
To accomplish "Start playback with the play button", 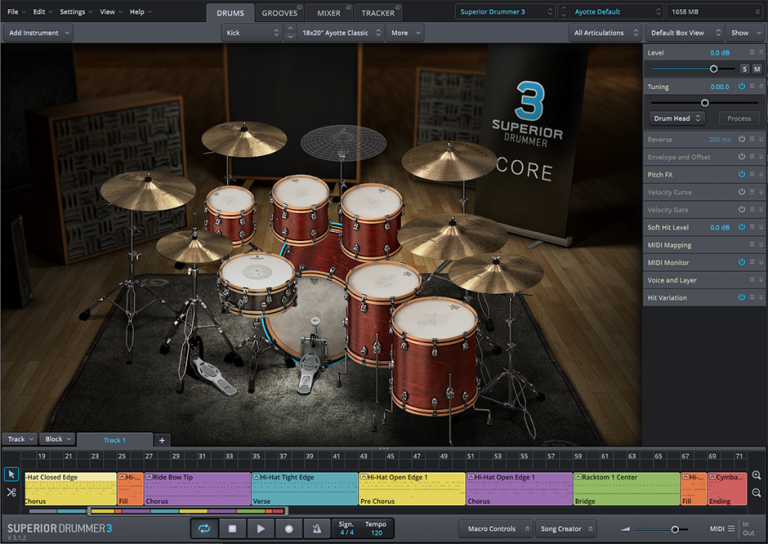I will click(261, 529).
